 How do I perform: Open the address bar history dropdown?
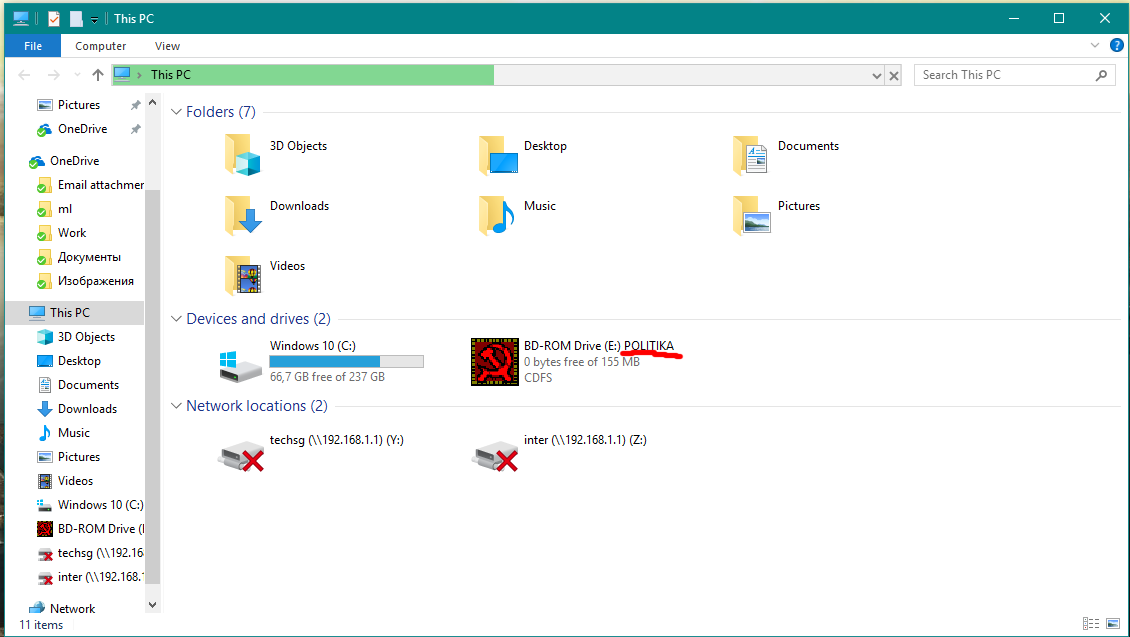(x=876, y=75)
